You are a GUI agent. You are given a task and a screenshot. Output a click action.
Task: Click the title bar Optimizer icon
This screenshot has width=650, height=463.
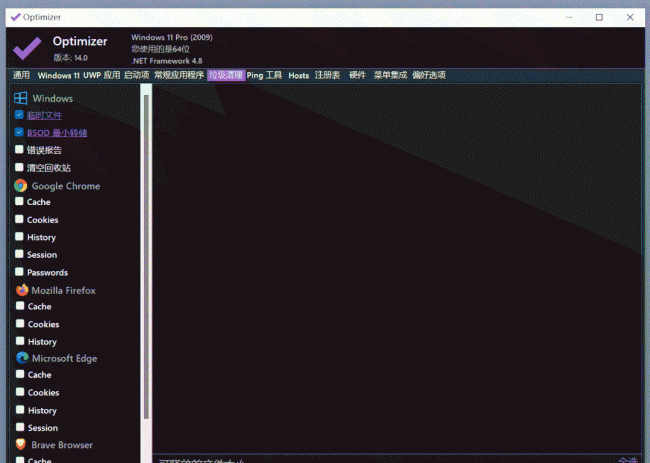(15, 17)
